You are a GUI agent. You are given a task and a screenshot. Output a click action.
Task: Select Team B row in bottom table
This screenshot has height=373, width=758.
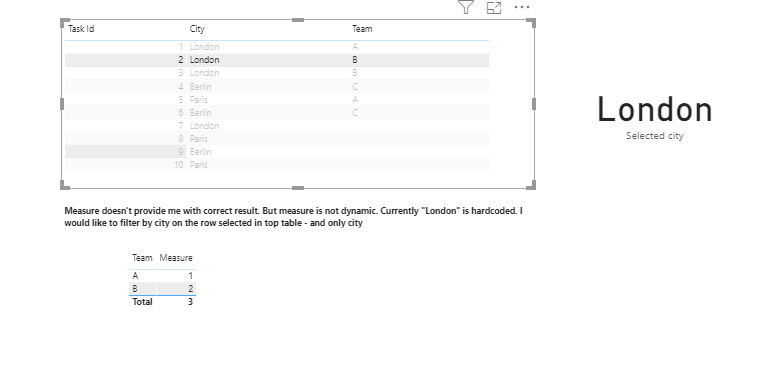coord(162,289)
